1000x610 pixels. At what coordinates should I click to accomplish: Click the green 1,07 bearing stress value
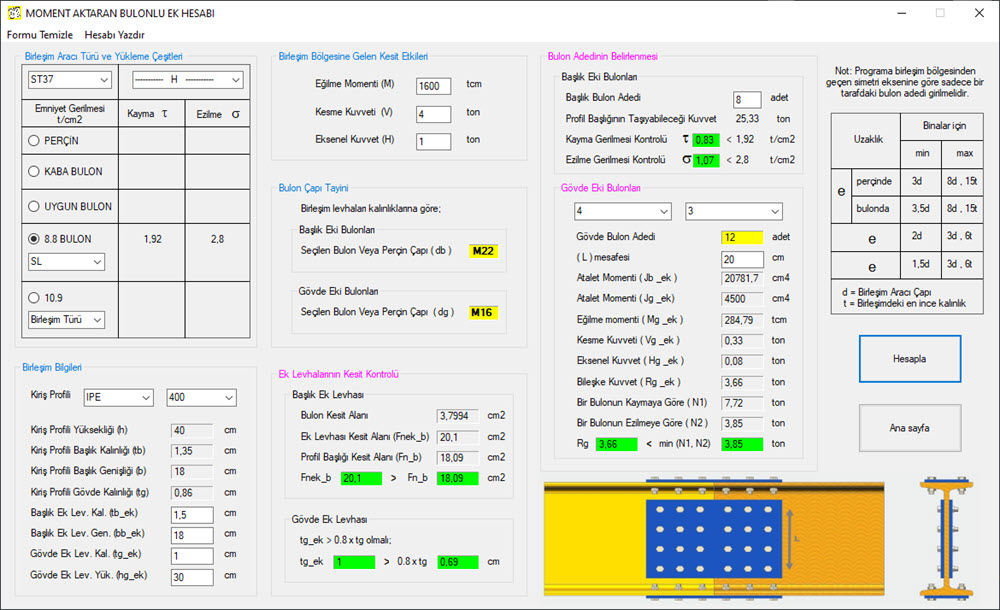point(706,160)
